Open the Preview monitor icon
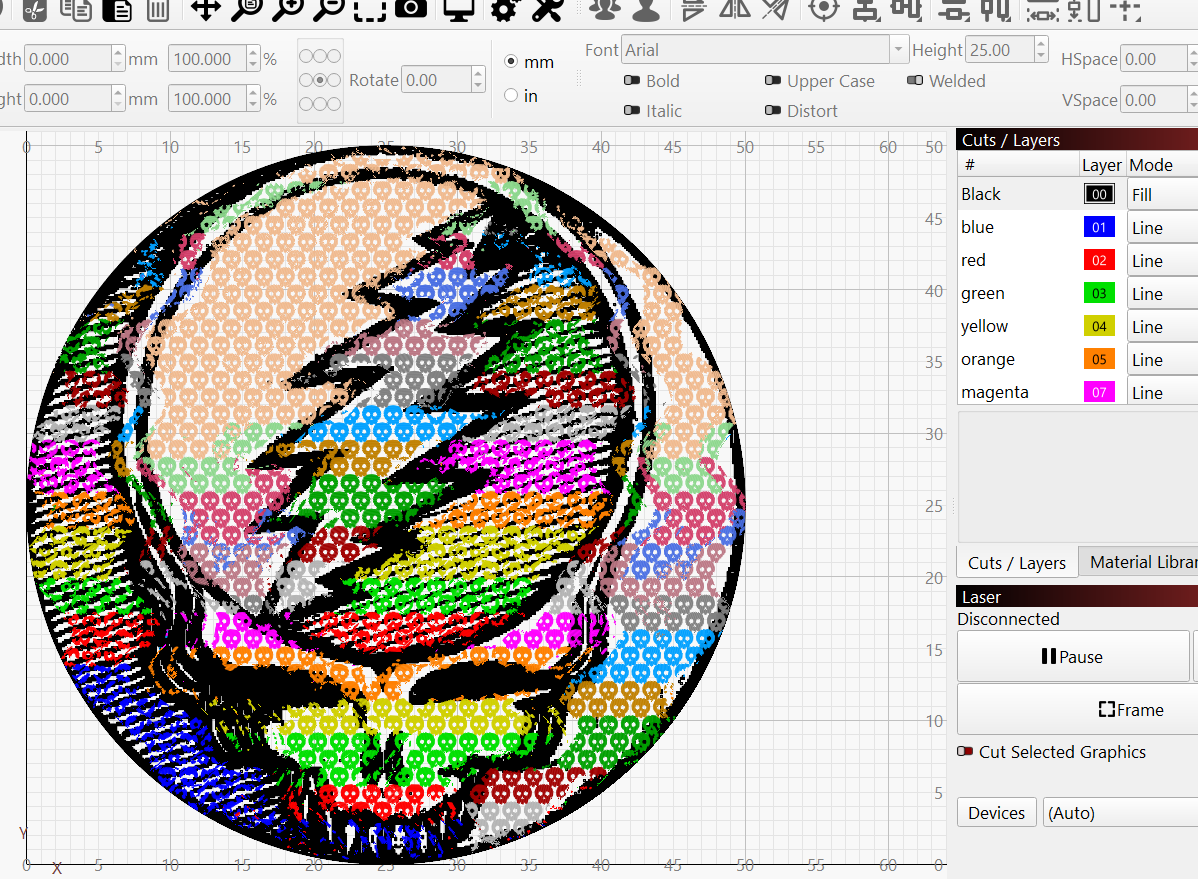Image resolution: width=1198 pixels, height=879 pixels. [x=458, y=10]
